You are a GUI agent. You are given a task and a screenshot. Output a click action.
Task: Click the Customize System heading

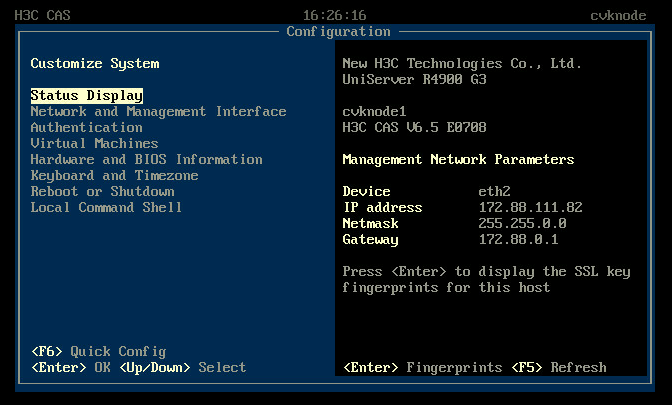(95, 64)
